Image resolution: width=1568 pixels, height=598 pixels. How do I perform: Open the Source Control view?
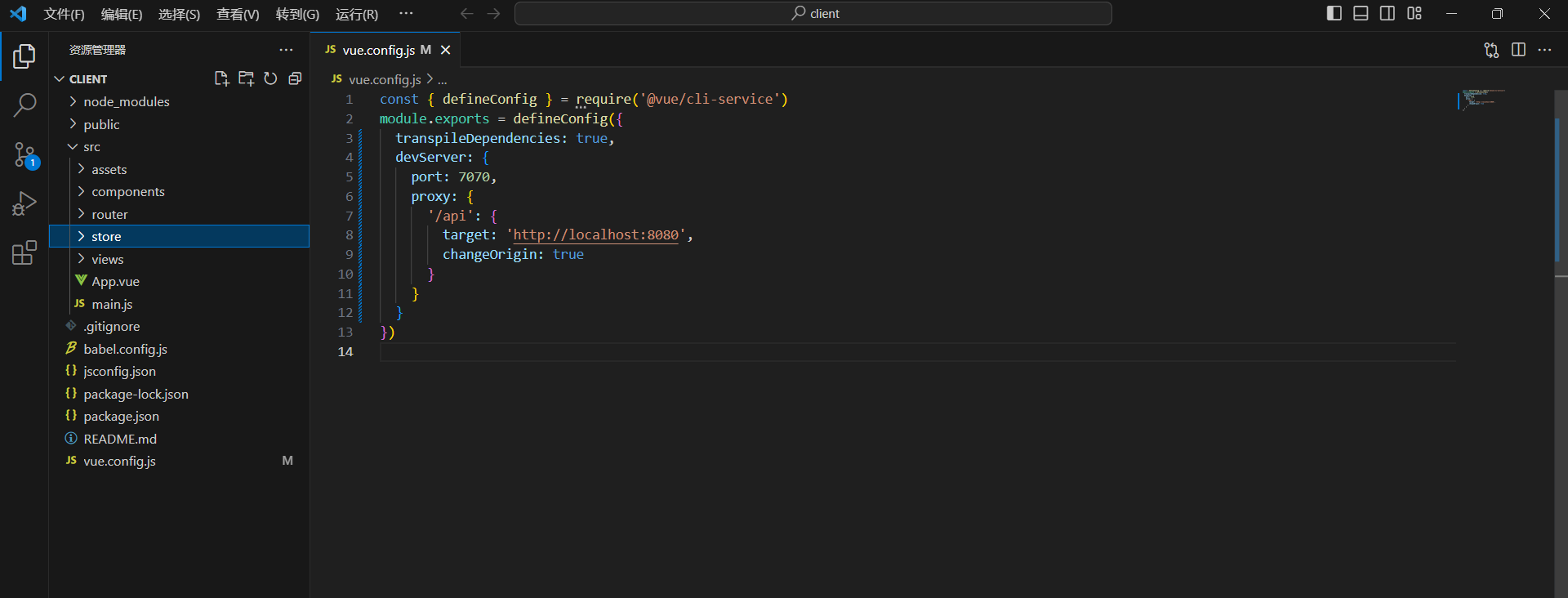24,154
